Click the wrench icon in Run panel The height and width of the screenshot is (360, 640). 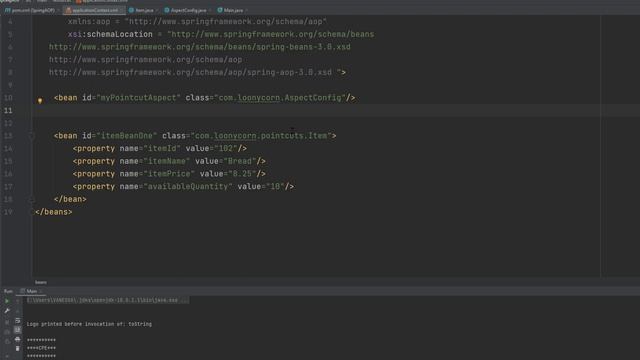coord(7,311)
